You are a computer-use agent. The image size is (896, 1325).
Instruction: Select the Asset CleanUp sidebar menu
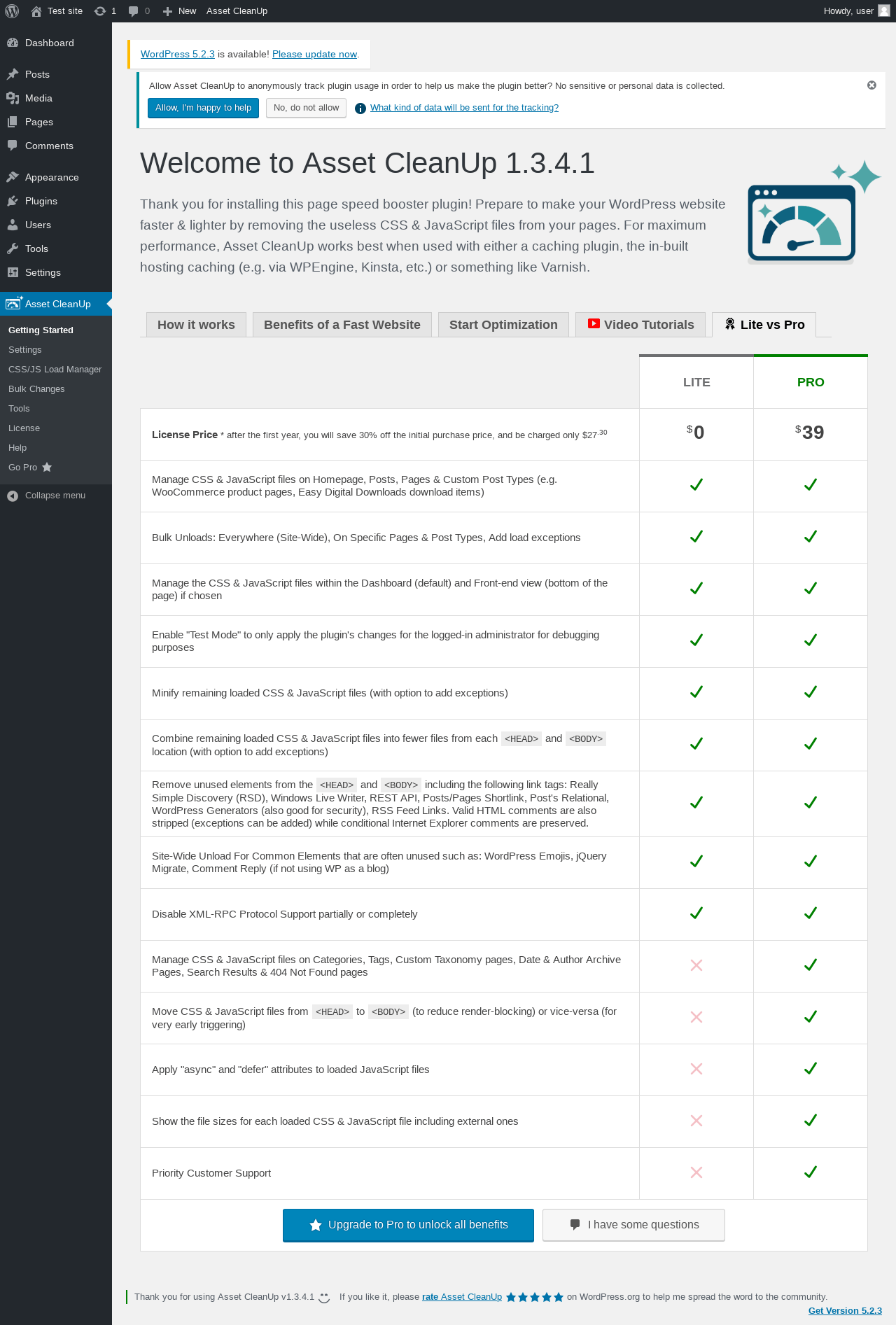[56, 304]
